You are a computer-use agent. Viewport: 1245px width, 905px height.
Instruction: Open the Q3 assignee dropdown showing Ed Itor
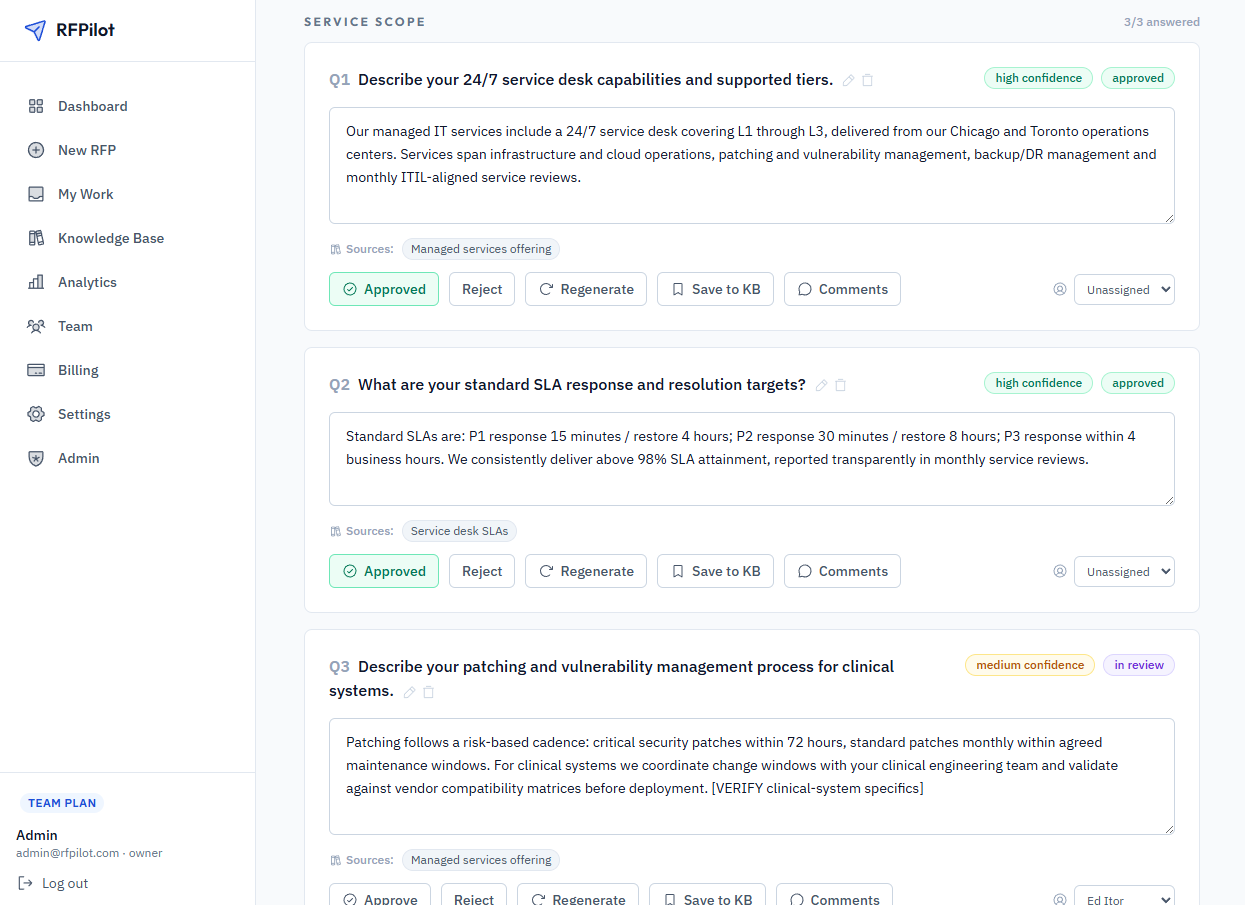(x=1124, y=897)
